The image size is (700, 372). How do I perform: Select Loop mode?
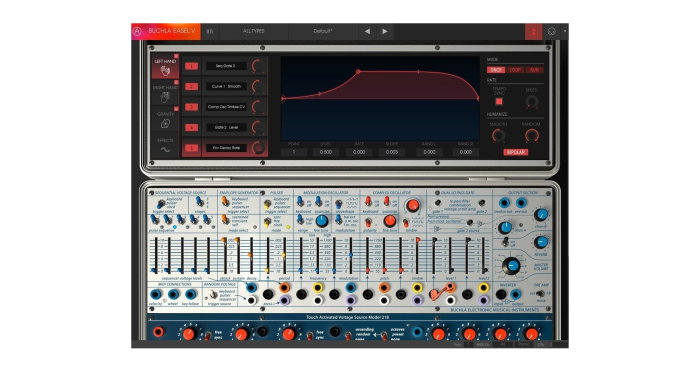tap(515, 70)
